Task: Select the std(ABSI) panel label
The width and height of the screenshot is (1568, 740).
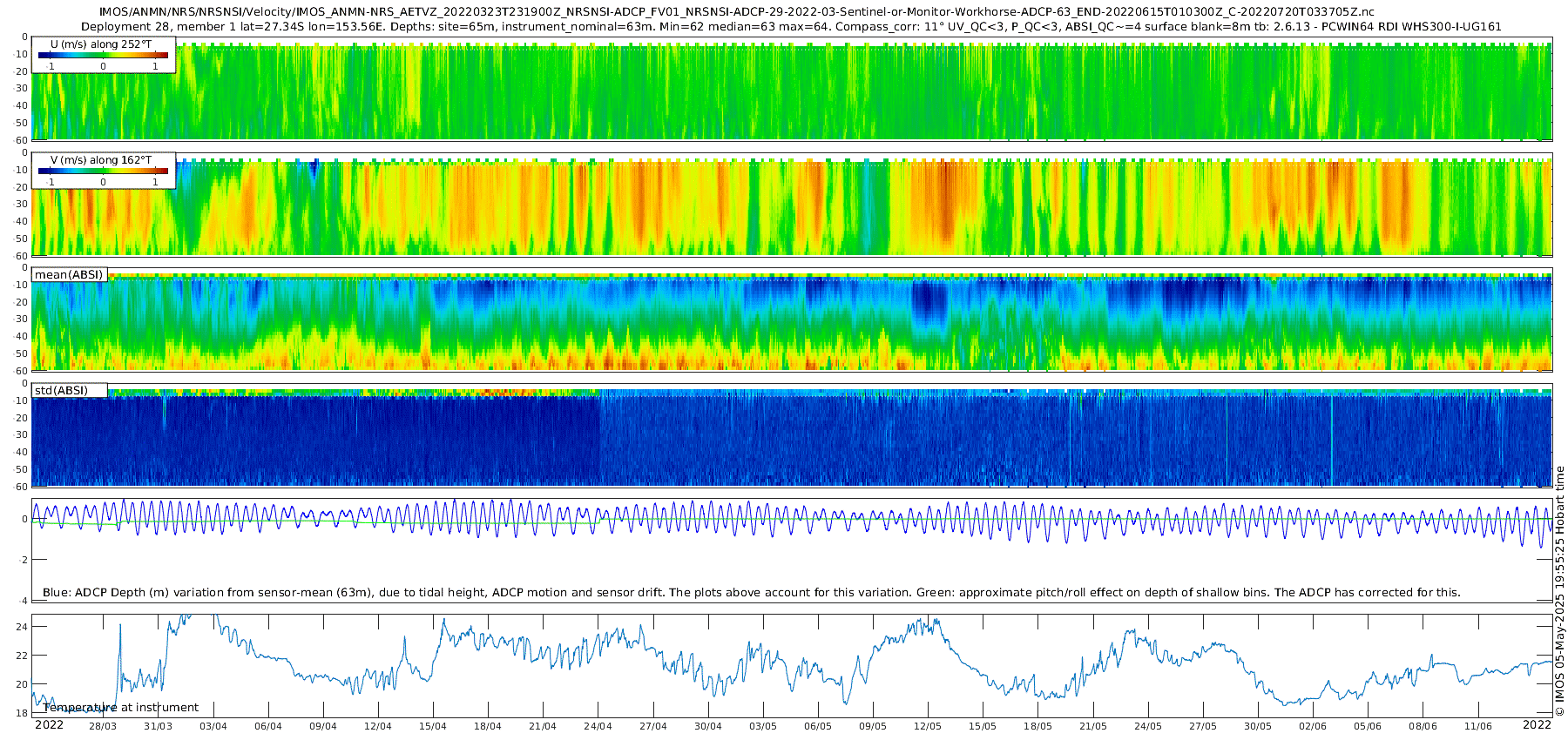Action: tap(70, 390)
